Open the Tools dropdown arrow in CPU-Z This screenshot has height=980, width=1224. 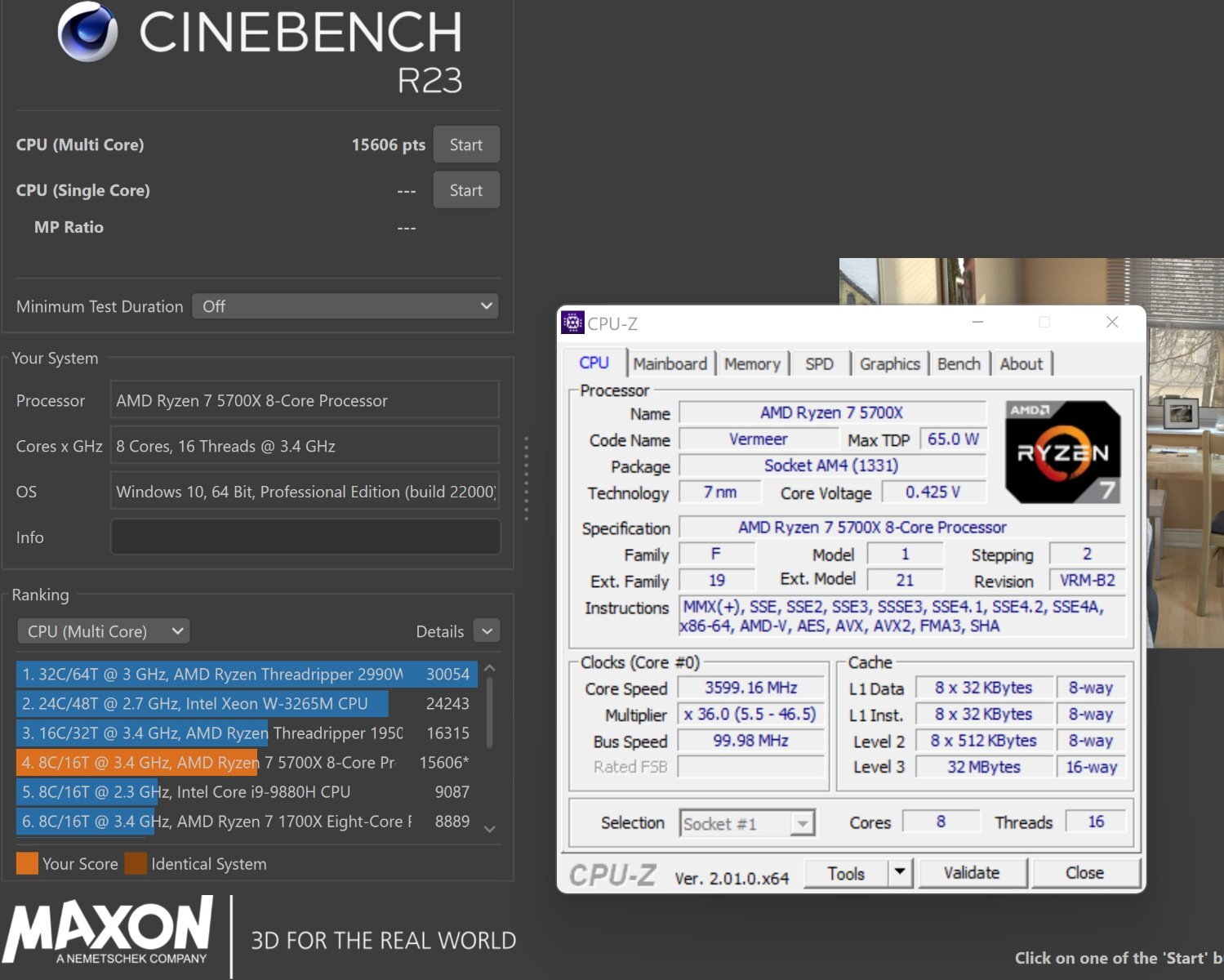pos(900,873)
